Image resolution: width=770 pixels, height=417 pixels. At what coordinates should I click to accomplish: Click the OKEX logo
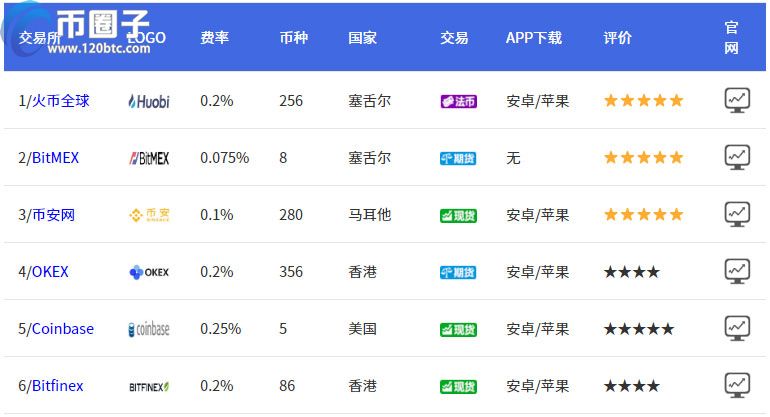click(x=149, y=272)
